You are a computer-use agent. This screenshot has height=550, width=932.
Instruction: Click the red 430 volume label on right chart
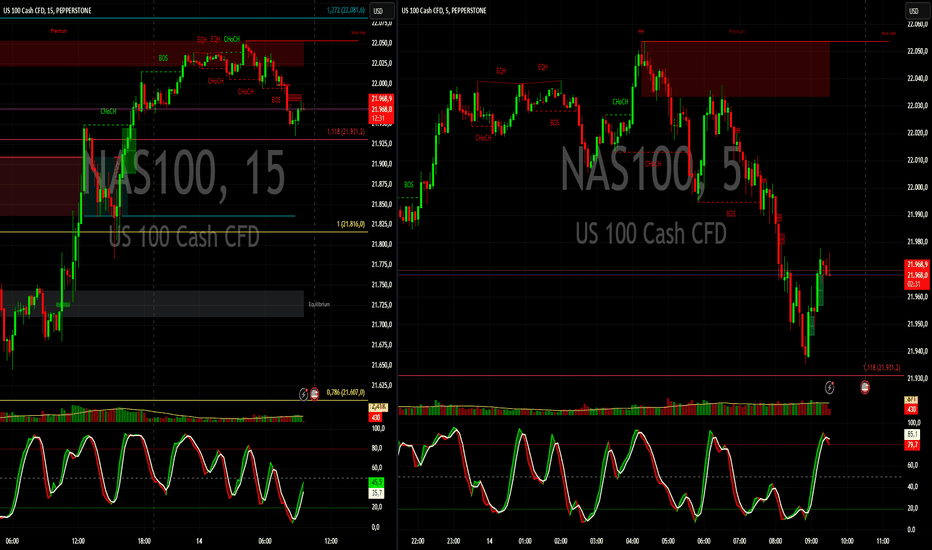click(912, 411)
